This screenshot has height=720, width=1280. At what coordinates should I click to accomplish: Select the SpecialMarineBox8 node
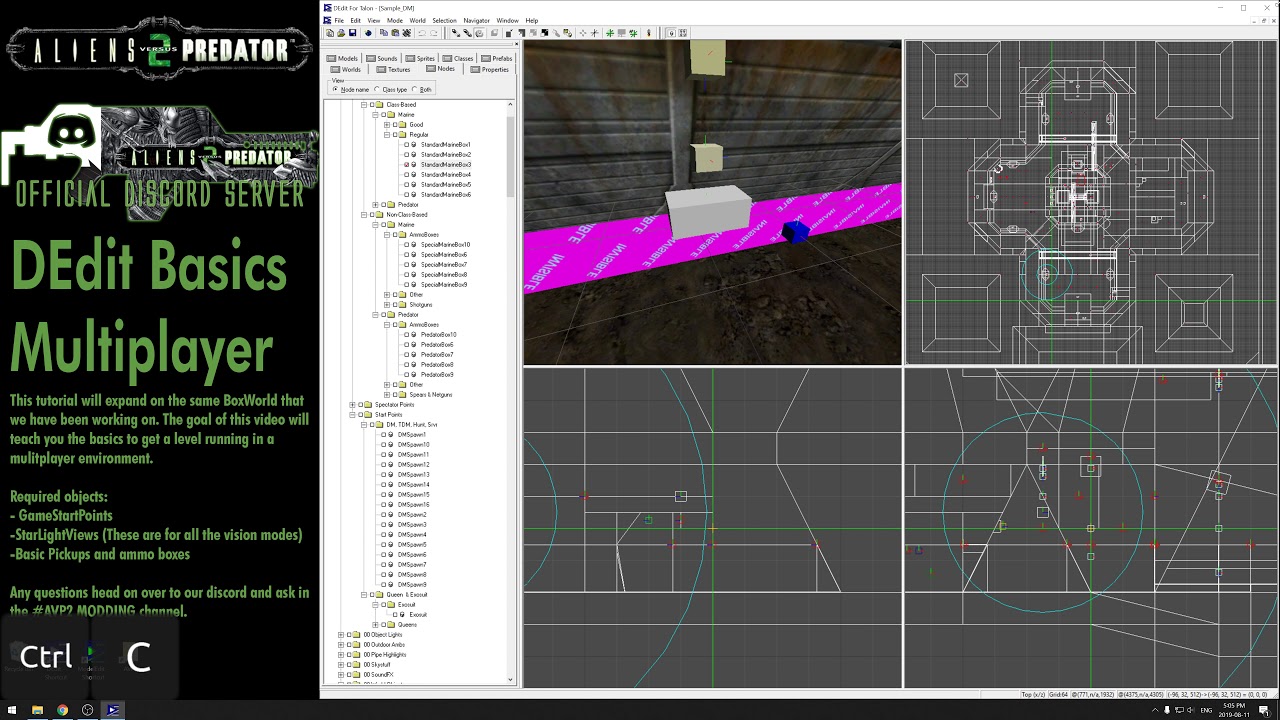445,274
